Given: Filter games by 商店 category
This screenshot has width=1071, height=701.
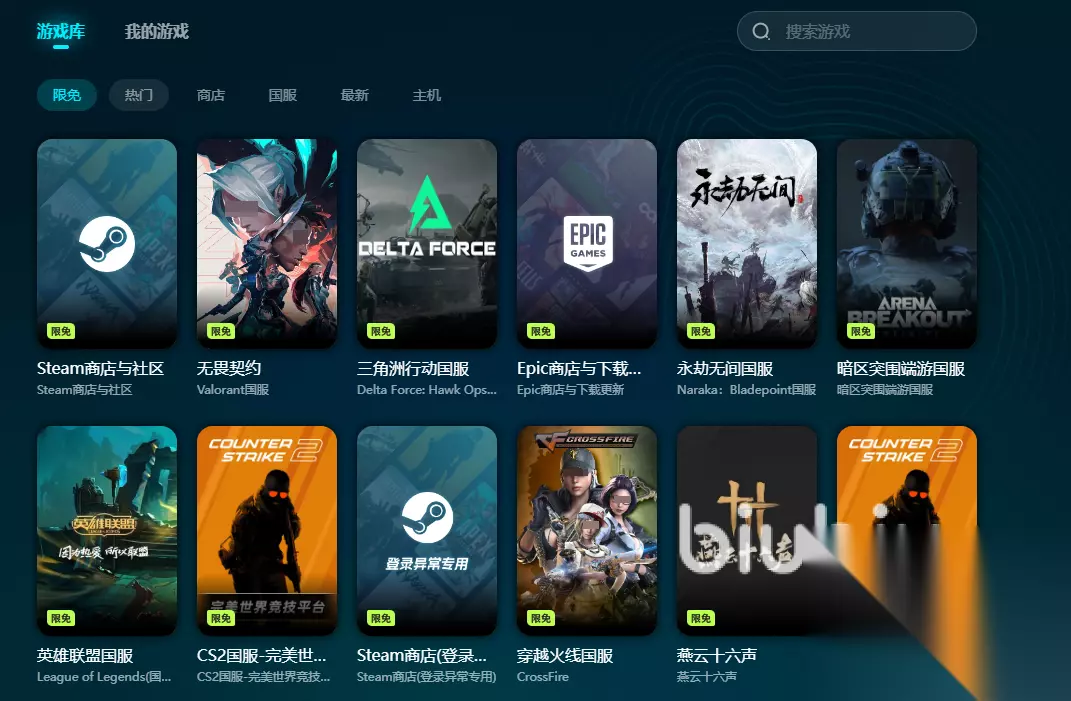Looking at the screenshot, I should pos(210,95).
